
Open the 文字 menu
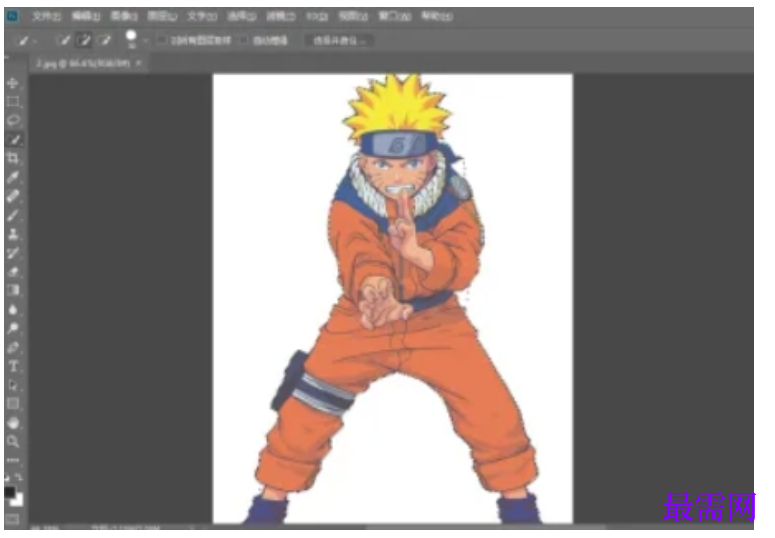tap(202, 16)
